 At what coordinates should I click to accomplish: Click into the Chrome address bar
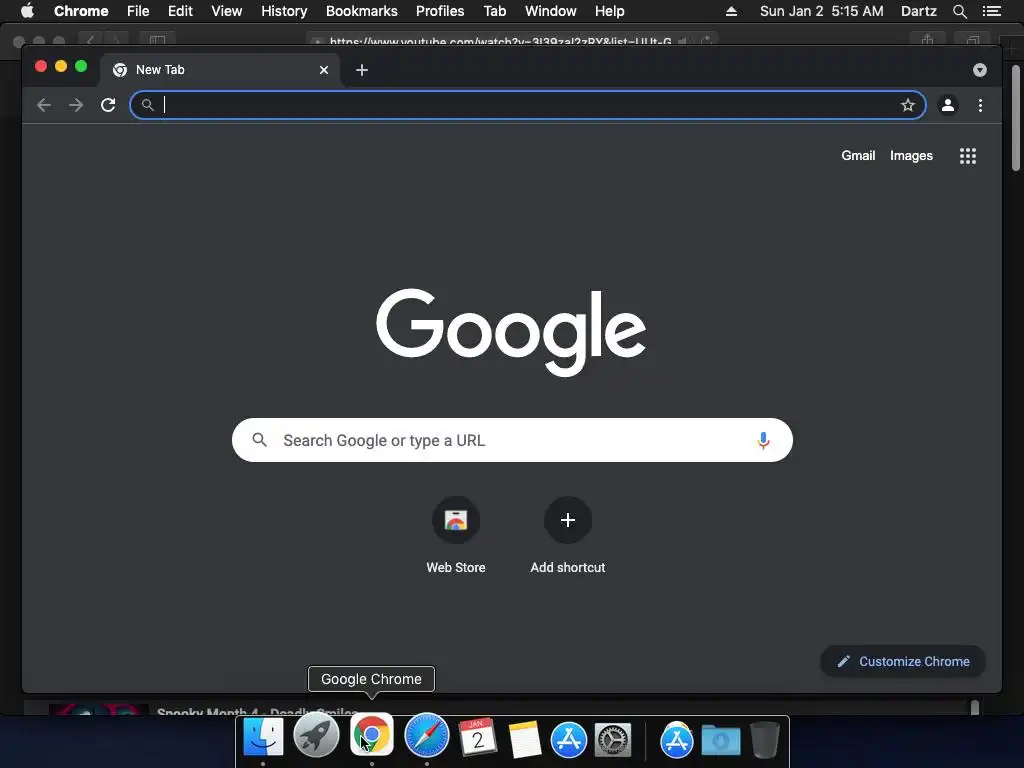click(x=528, y=105)
